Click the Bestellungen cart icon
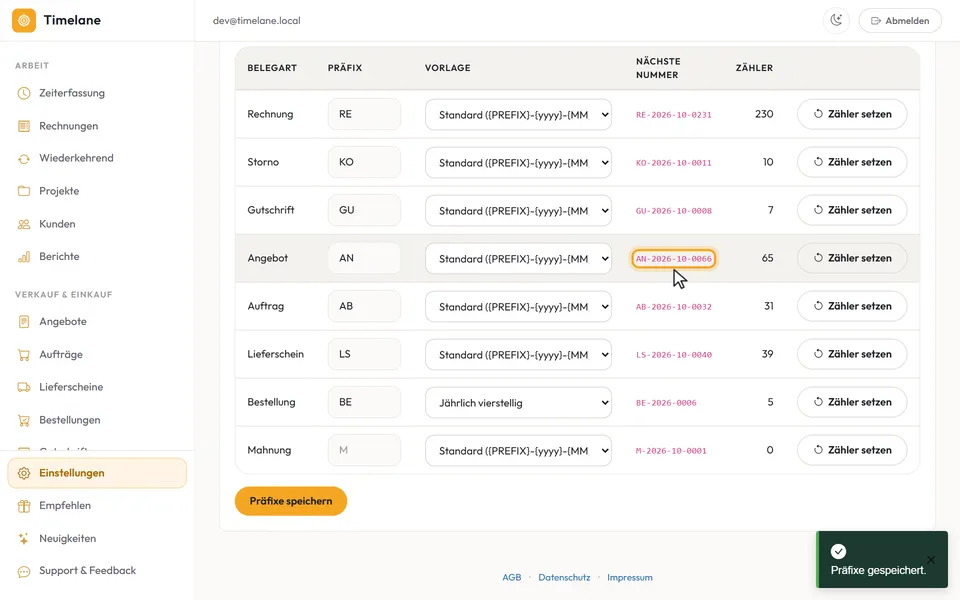This screenshot has height=600, width=960. tap(24, 420)
